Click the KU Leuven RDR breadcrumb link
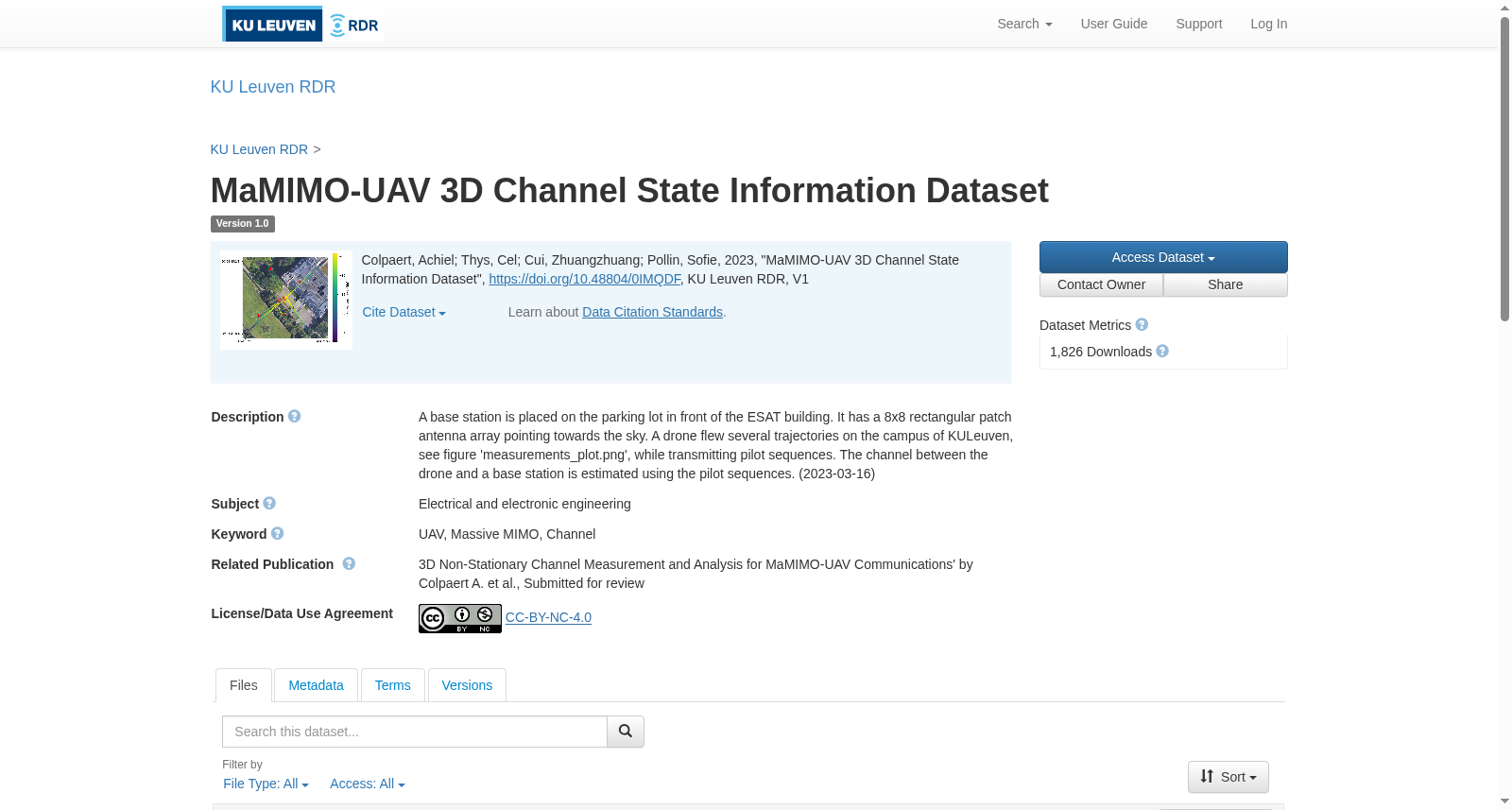 (259, 149)
